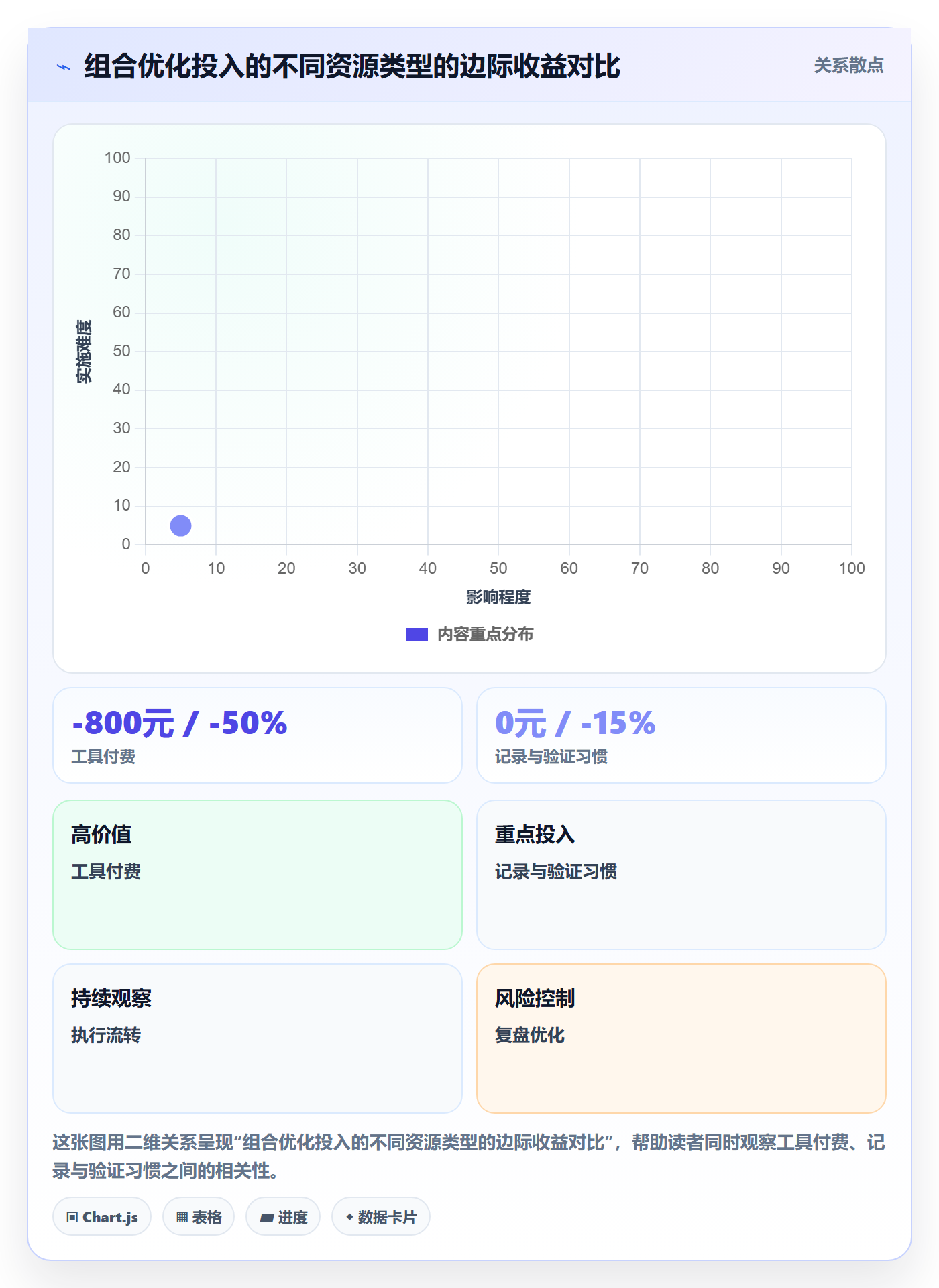Image resolution: width=939 pixels, height=1288 pixels.
Task: Open the 风险控制 quadrant card
Action: click(x=681, y=1038)
